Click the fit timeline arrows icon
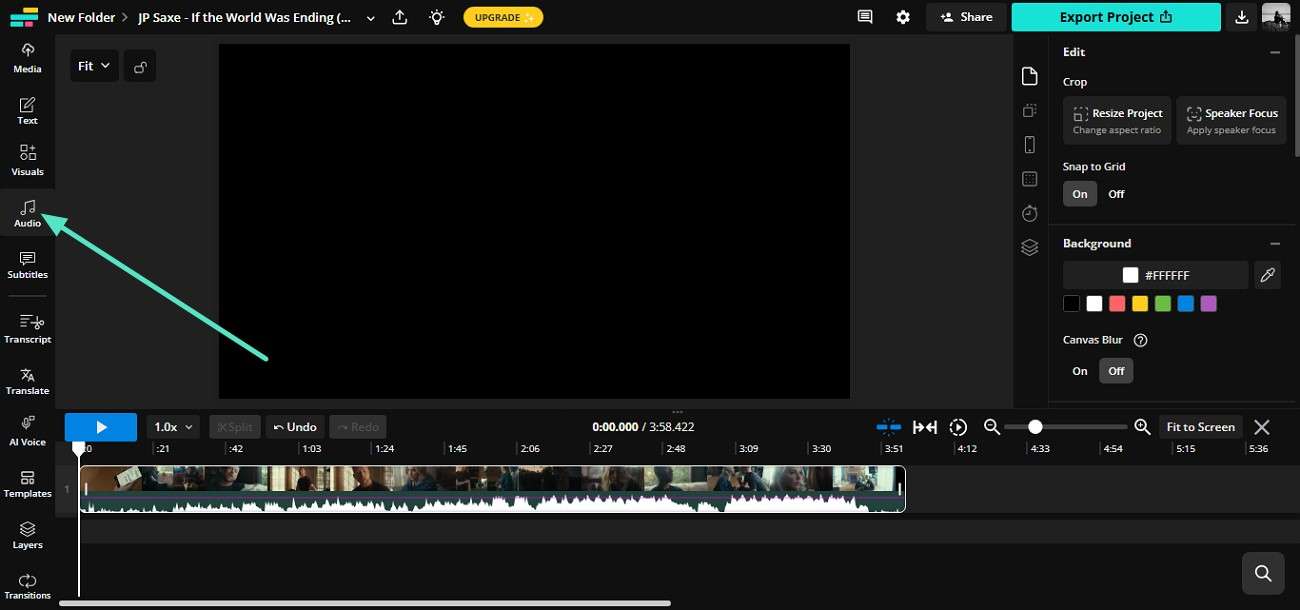The width and height of the screenshot is (1300, 610). [925, 427]
